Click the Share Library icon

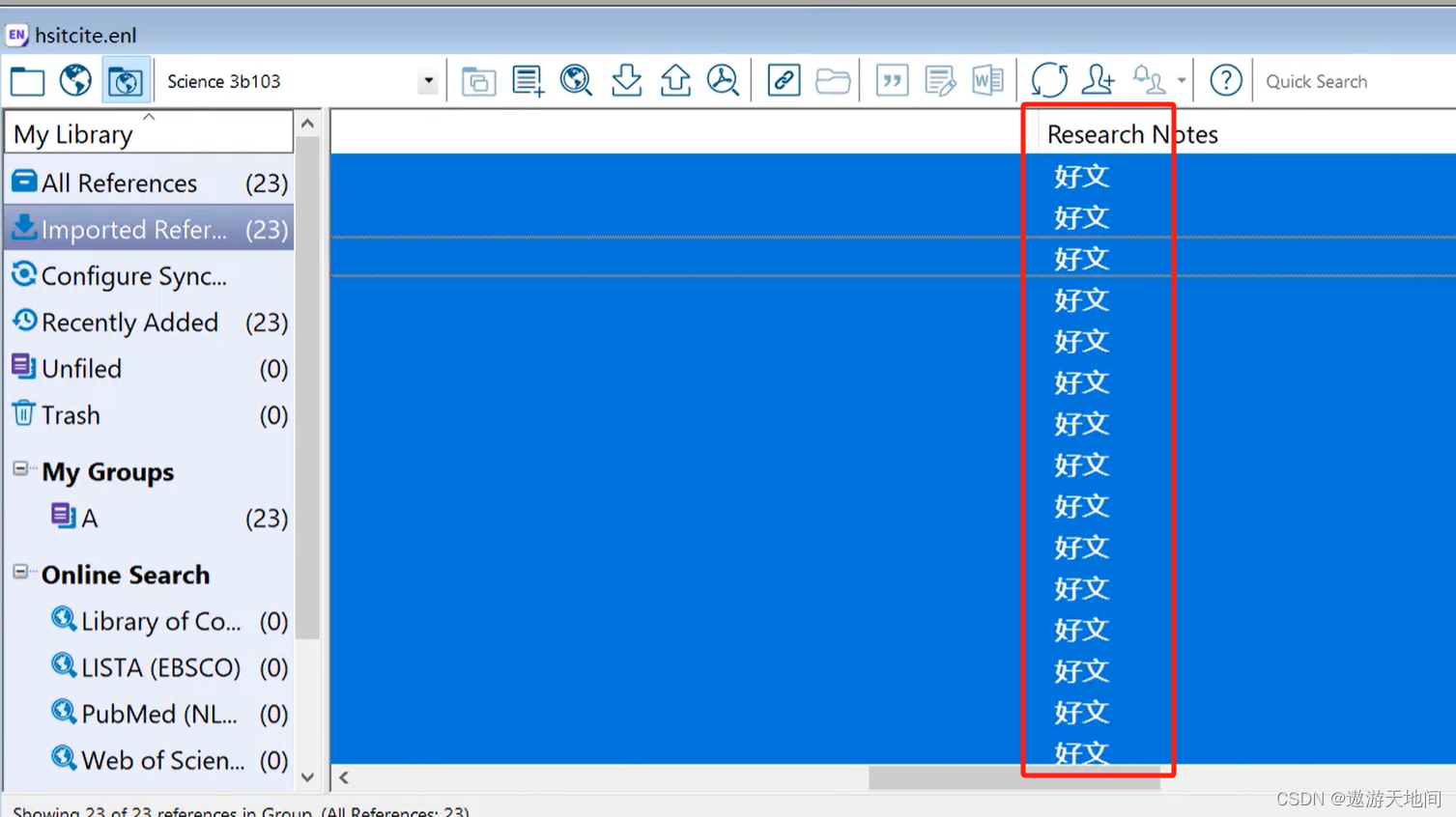pyautogui.click(x=1098, y=81)
